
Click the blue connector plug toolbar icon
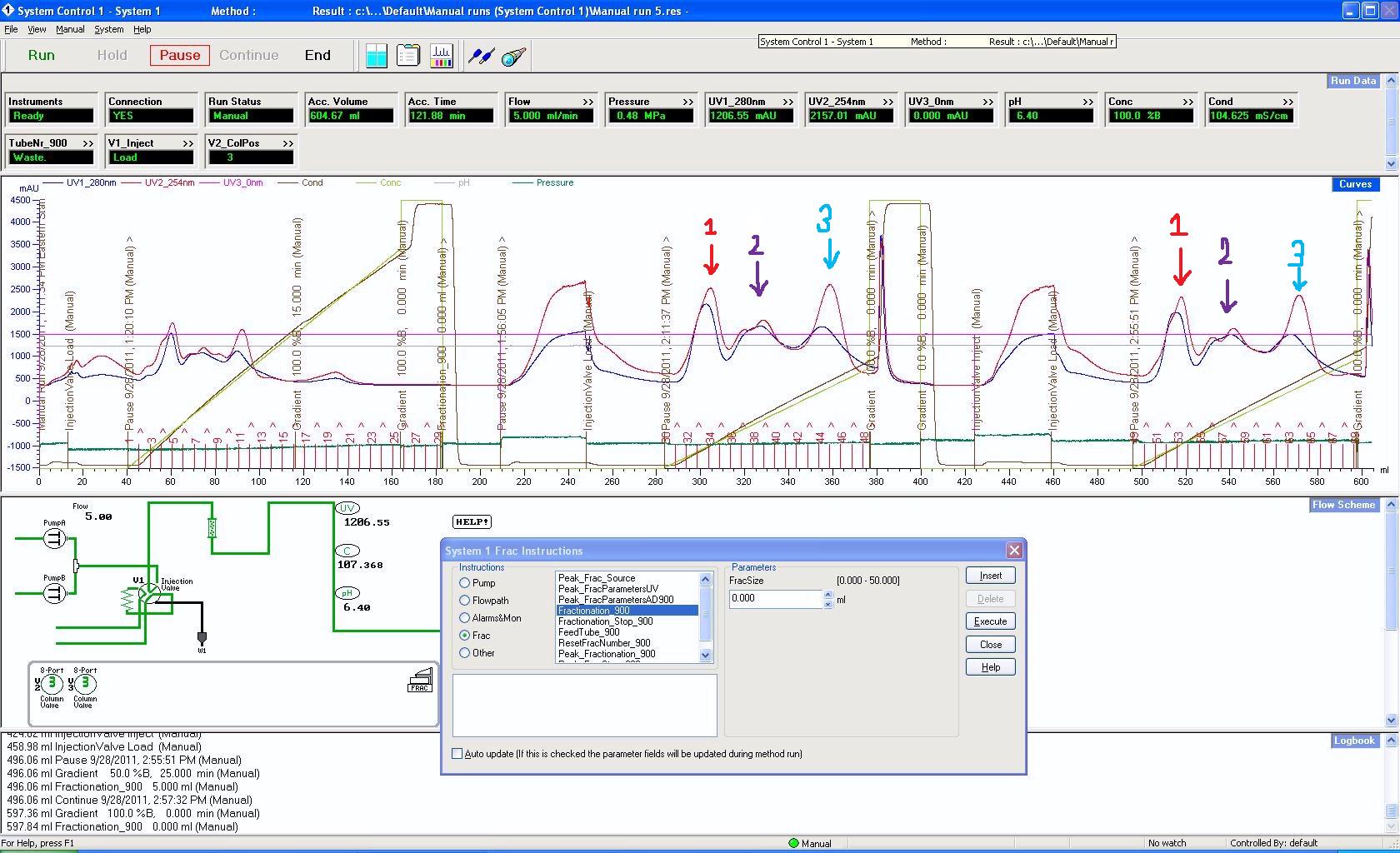point(481,56)
